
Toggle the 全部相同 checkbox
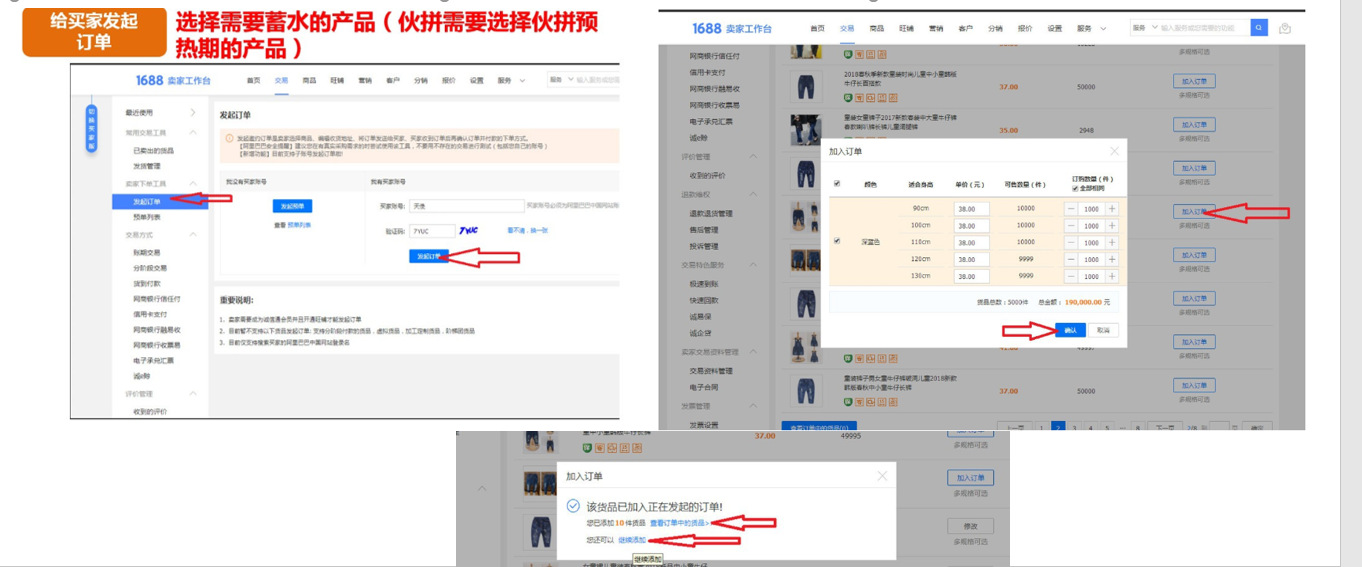tap(1075, 188)
